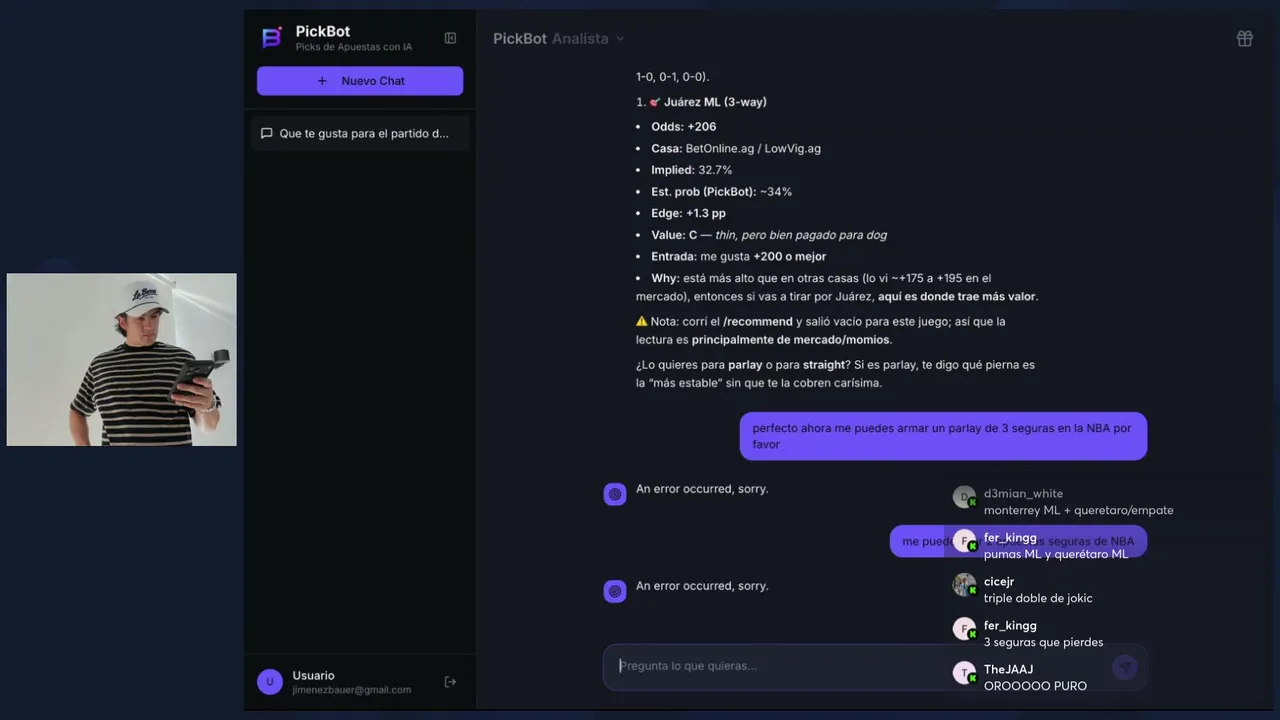Click fer_kingg's name above '3 seguras que pierdes'
The image size is (1280, 720).
(1010, 626)
